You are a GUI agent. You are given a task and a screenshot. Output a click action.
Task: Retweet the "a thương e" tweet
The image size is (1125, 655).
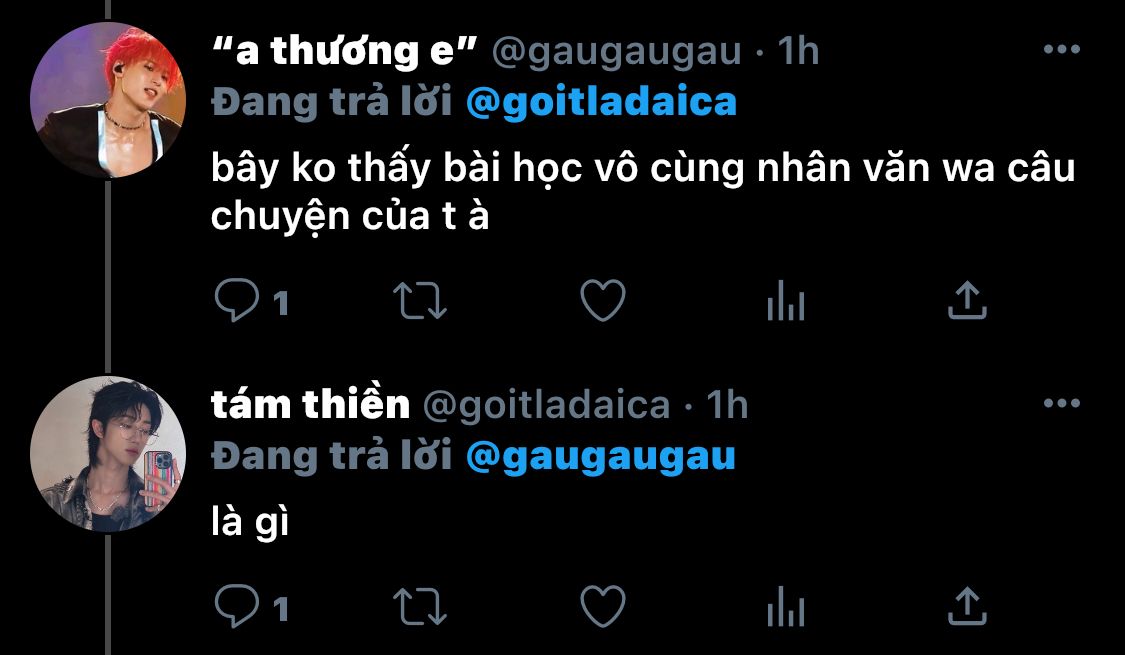pyautogui.click(x=420, y=301)
